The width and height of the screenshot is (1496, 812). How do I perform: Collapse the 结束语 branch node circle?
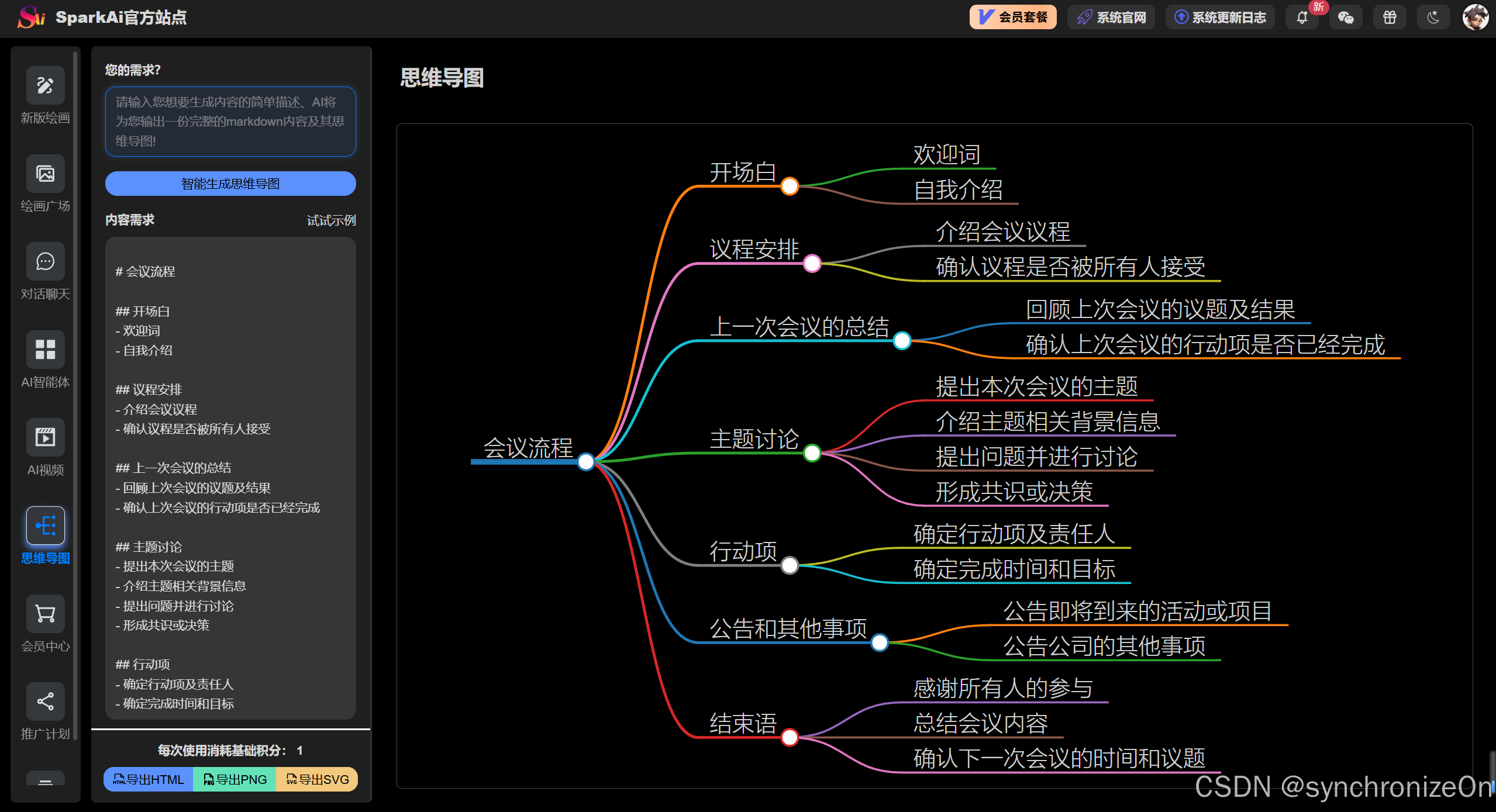click(790, 737)
